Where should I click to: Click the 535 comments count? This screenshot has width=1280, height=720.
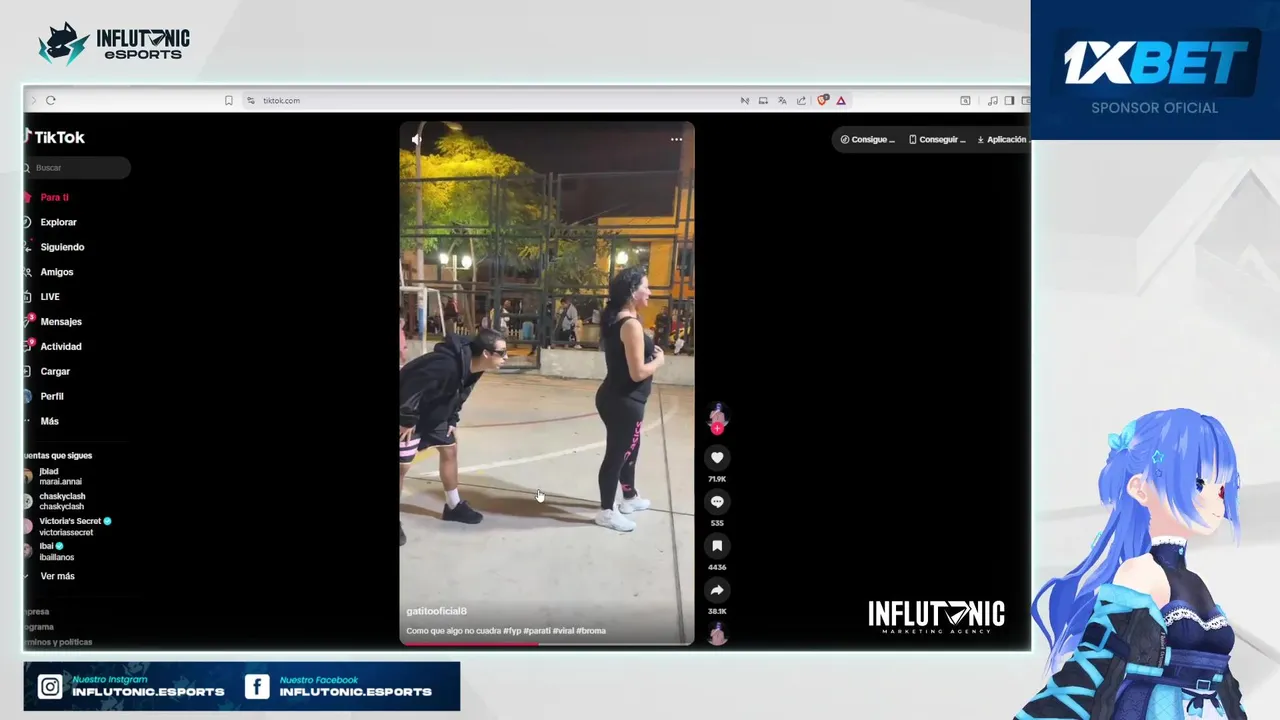click(x=717, y=523)
